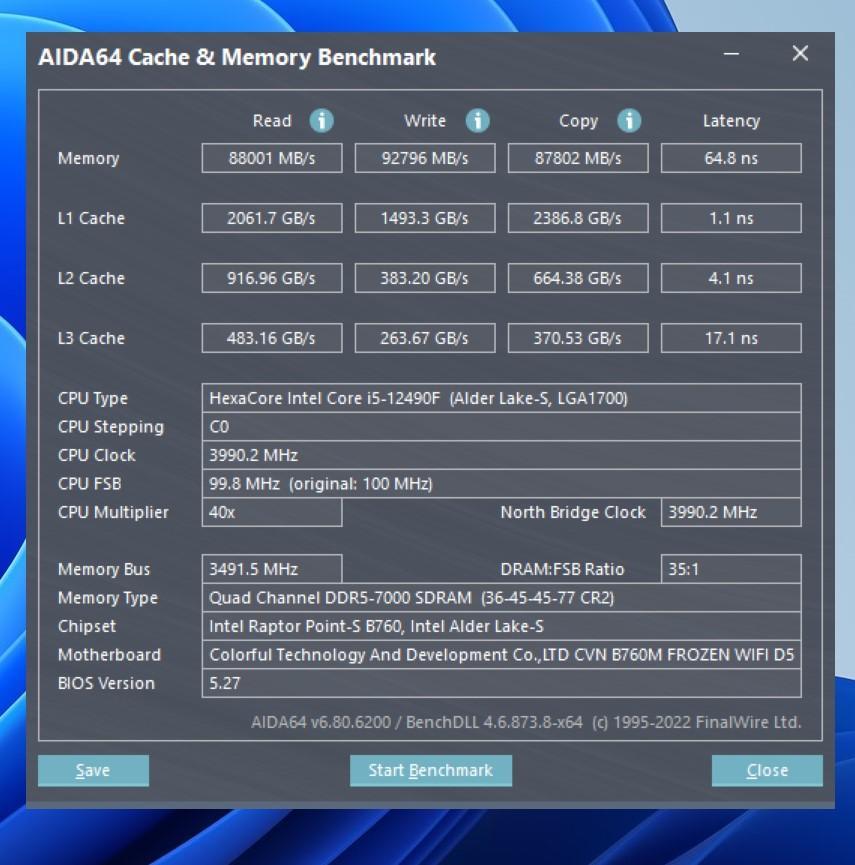Screen dimensions: 855x865
Task: Click Start Benchmark button
Action: click(430, 770)
